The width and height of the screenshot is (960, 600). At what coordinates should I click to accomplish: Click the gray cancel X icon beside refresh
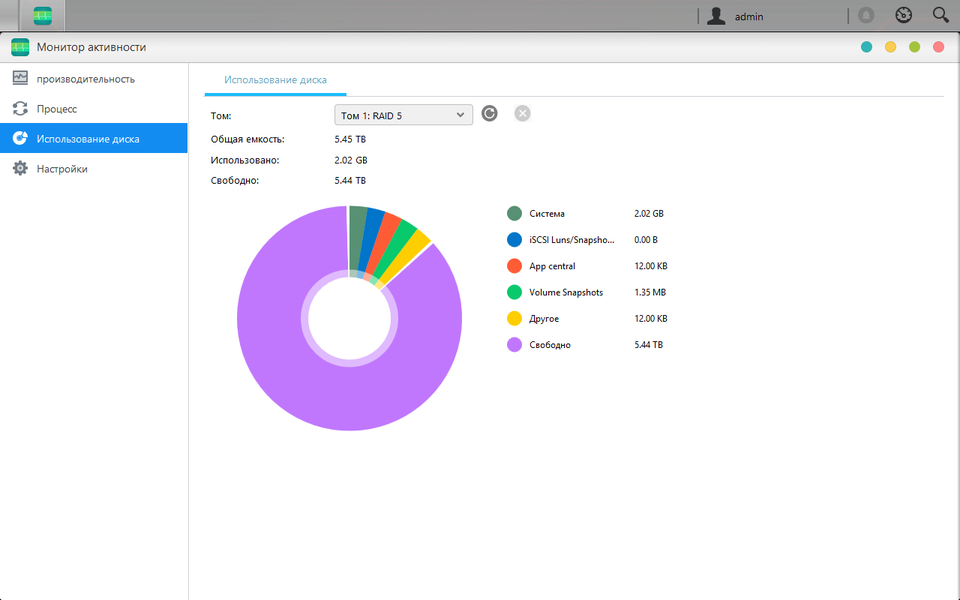[522, 114]
